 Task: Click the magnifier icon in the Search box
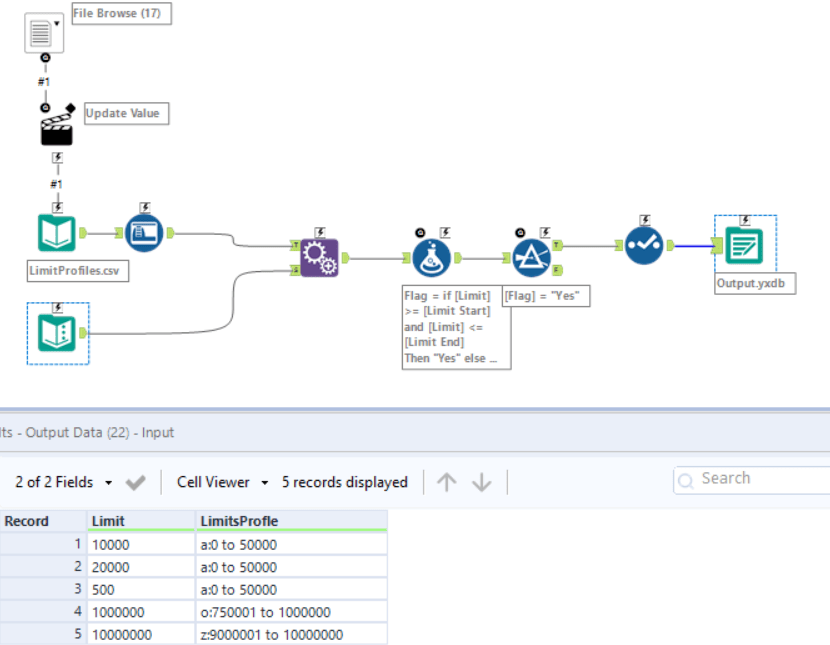(x=685, y=479)
